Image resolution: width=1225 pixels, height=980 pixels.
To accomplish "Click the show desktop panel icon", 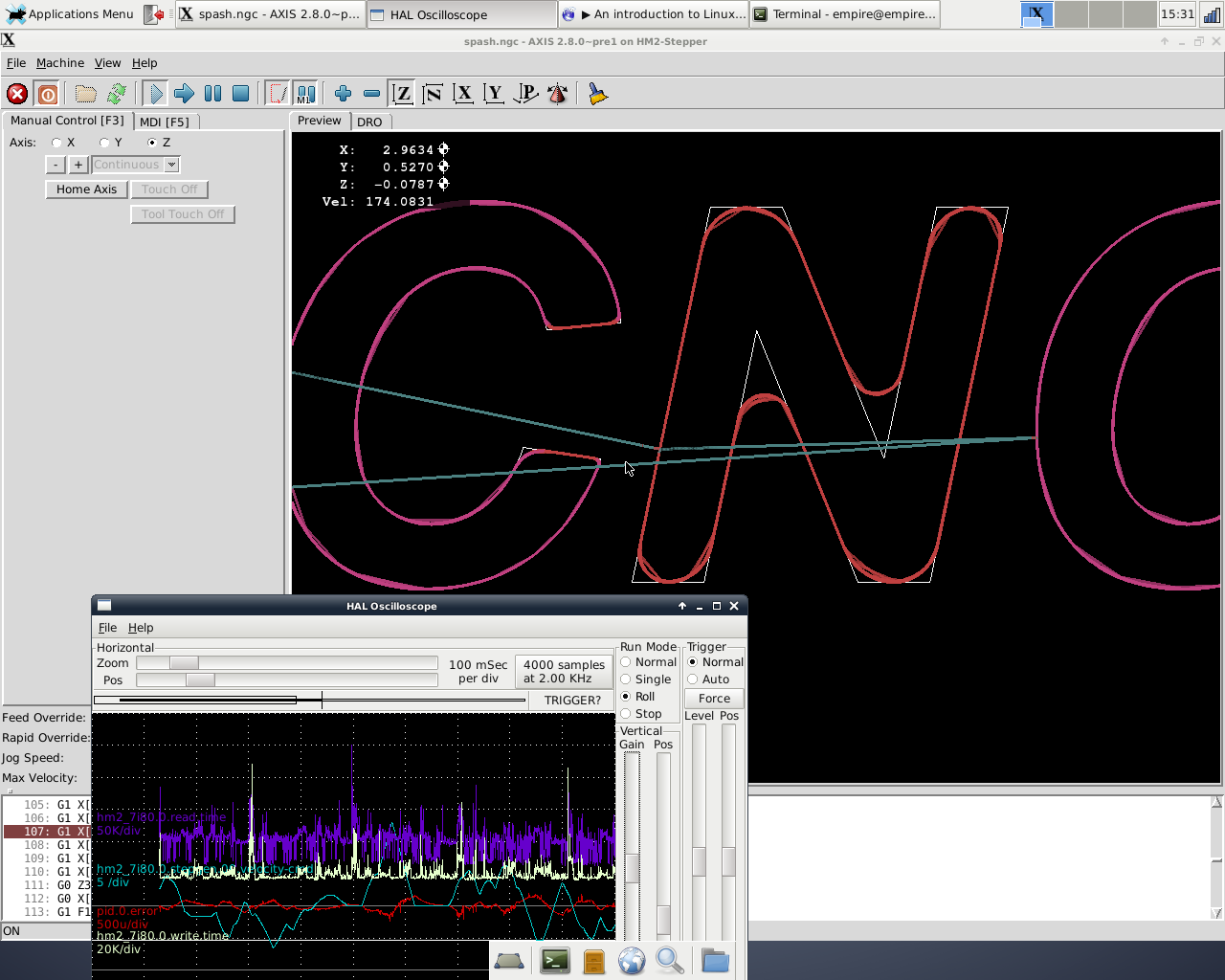I will click(x=509, y=960).
